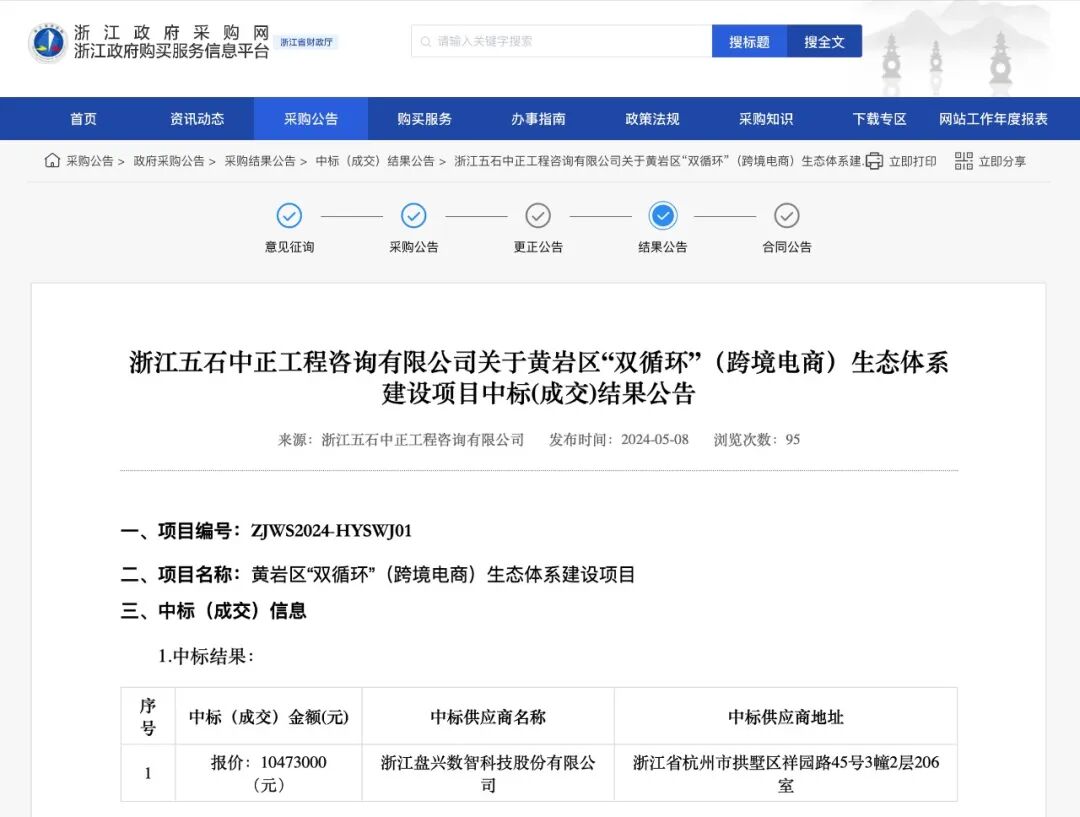Click the 中标供应商名称 table header

tap(488, 717)
